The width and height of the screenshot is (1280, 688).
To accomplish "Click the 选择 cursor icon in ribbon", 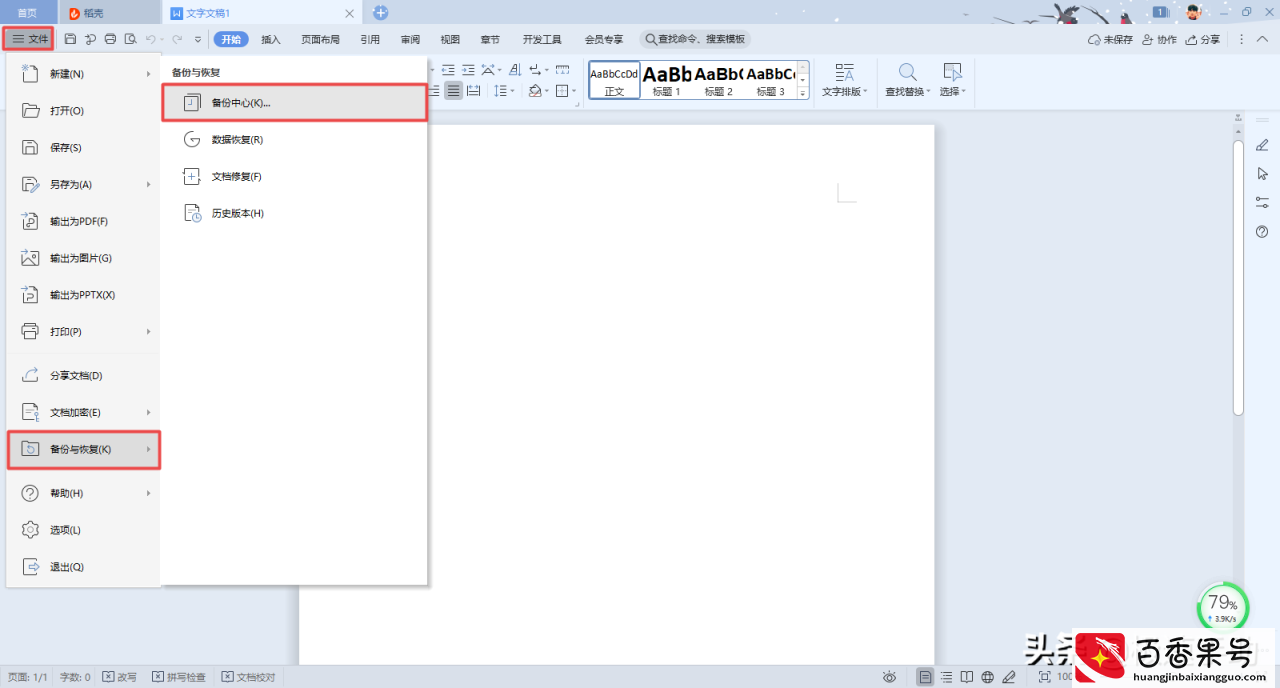I will pos(952,72).
